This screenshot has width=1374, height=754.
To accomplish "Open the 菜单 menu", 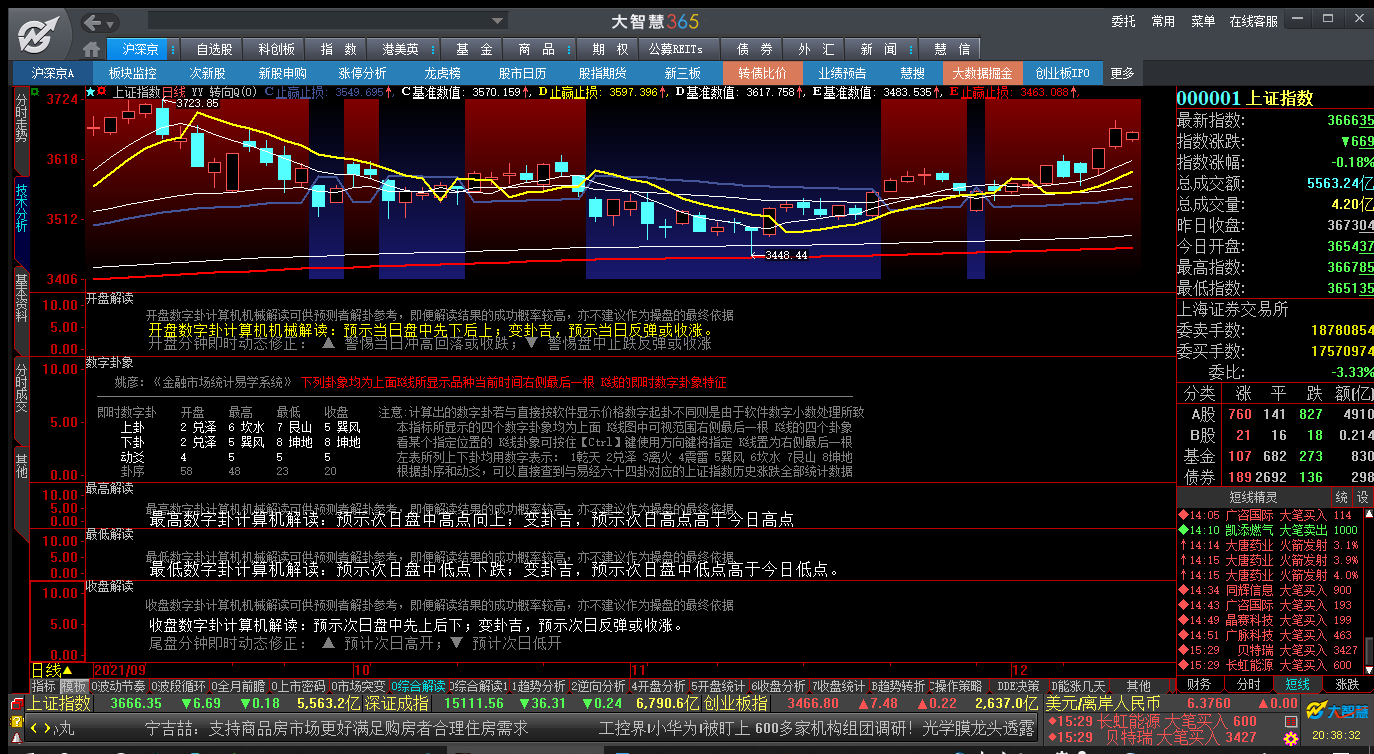I will point(1203,21).
